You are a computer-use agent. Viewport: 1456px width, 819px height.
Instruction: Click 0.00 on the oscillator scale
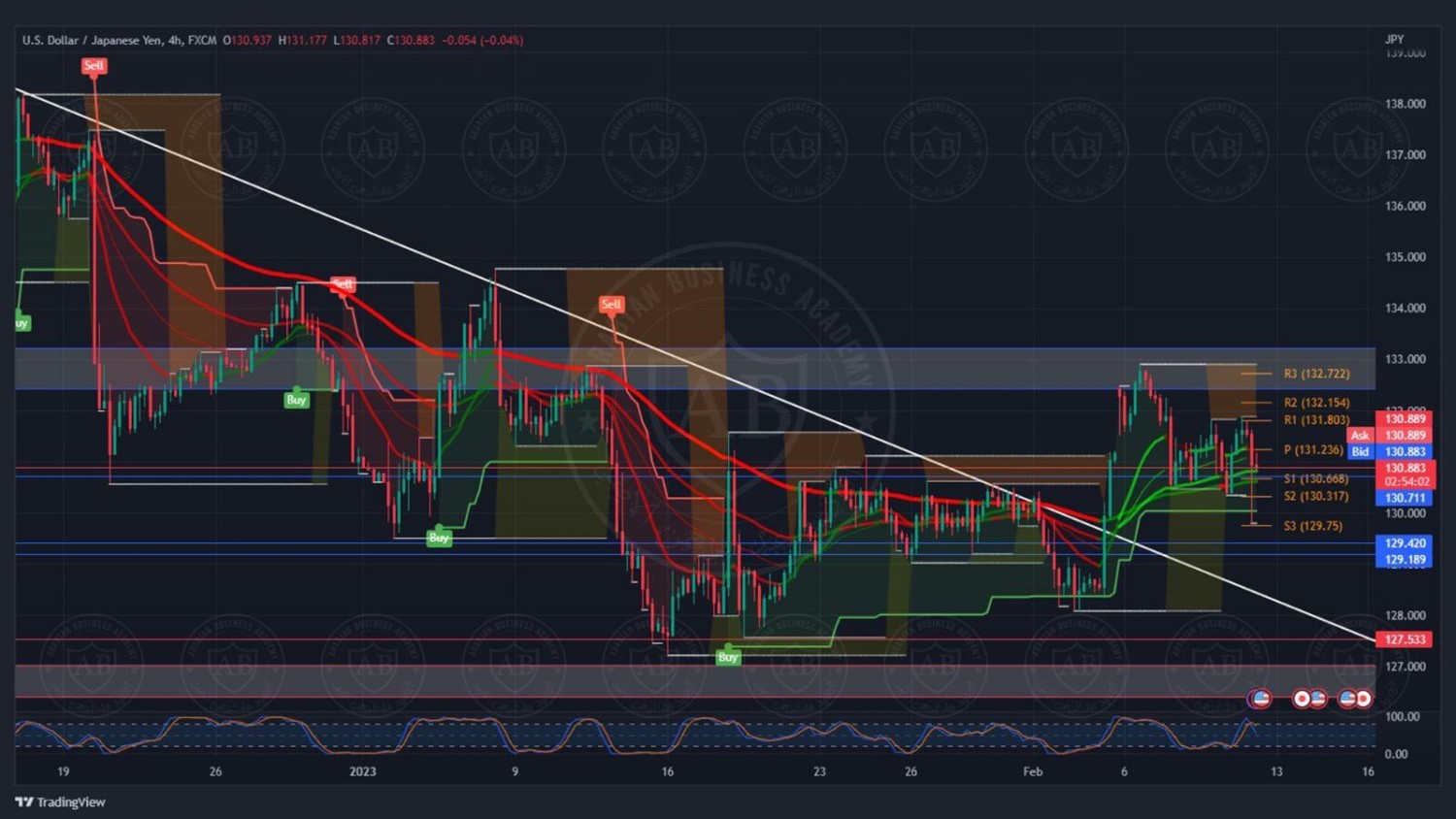1396,754
